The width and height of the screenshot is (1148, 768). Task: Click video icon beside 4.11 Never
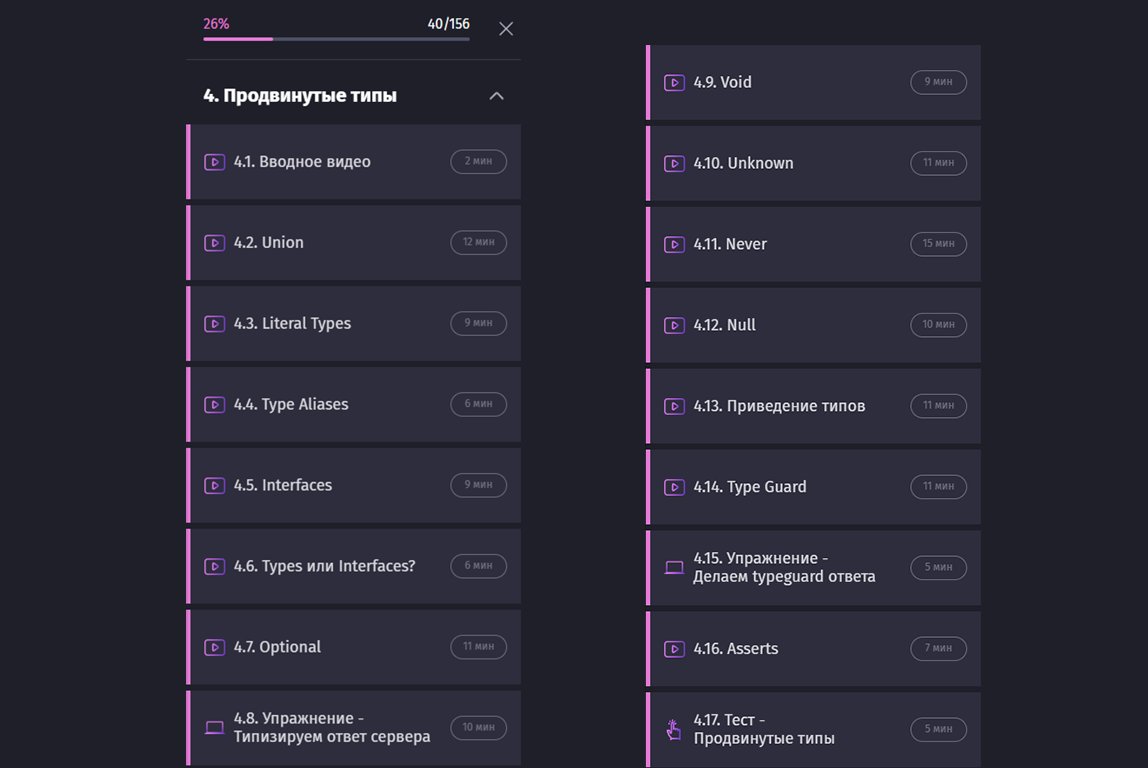(x=674, y=245)
